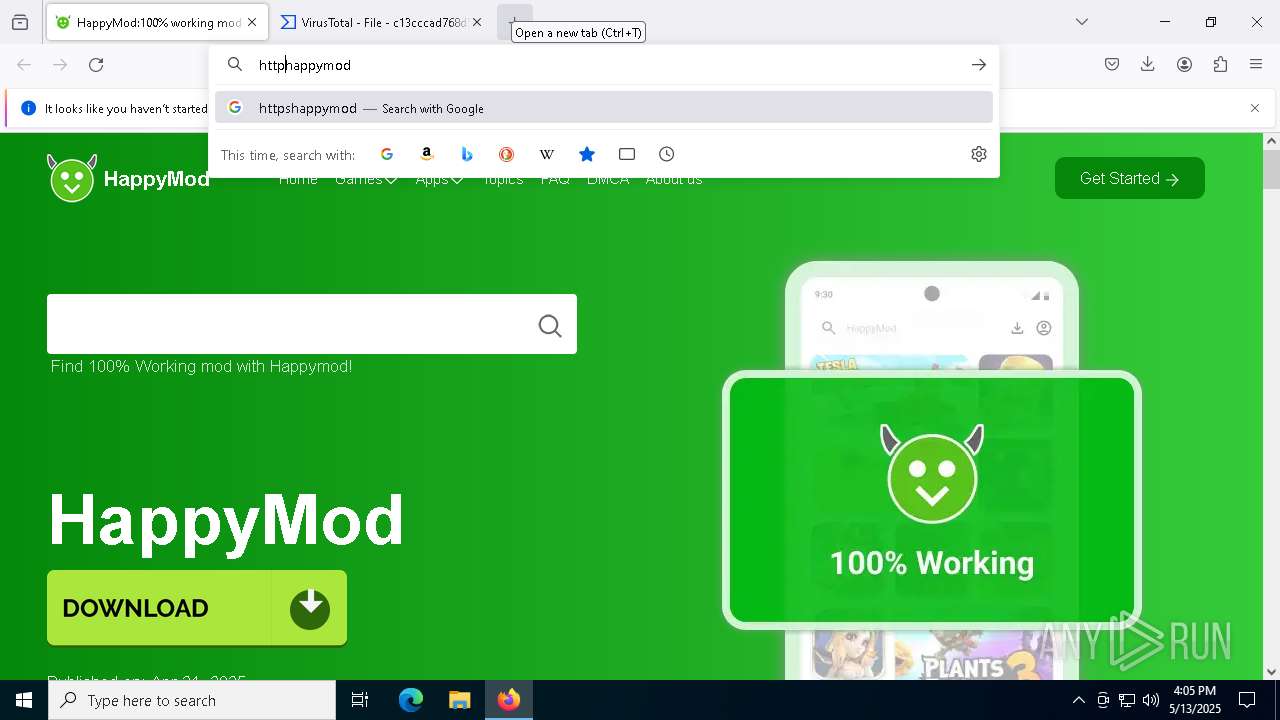This screenshot has height=720, width=1280.
Task: Search with Google one-off icon
Action: [x=387, y=154]
